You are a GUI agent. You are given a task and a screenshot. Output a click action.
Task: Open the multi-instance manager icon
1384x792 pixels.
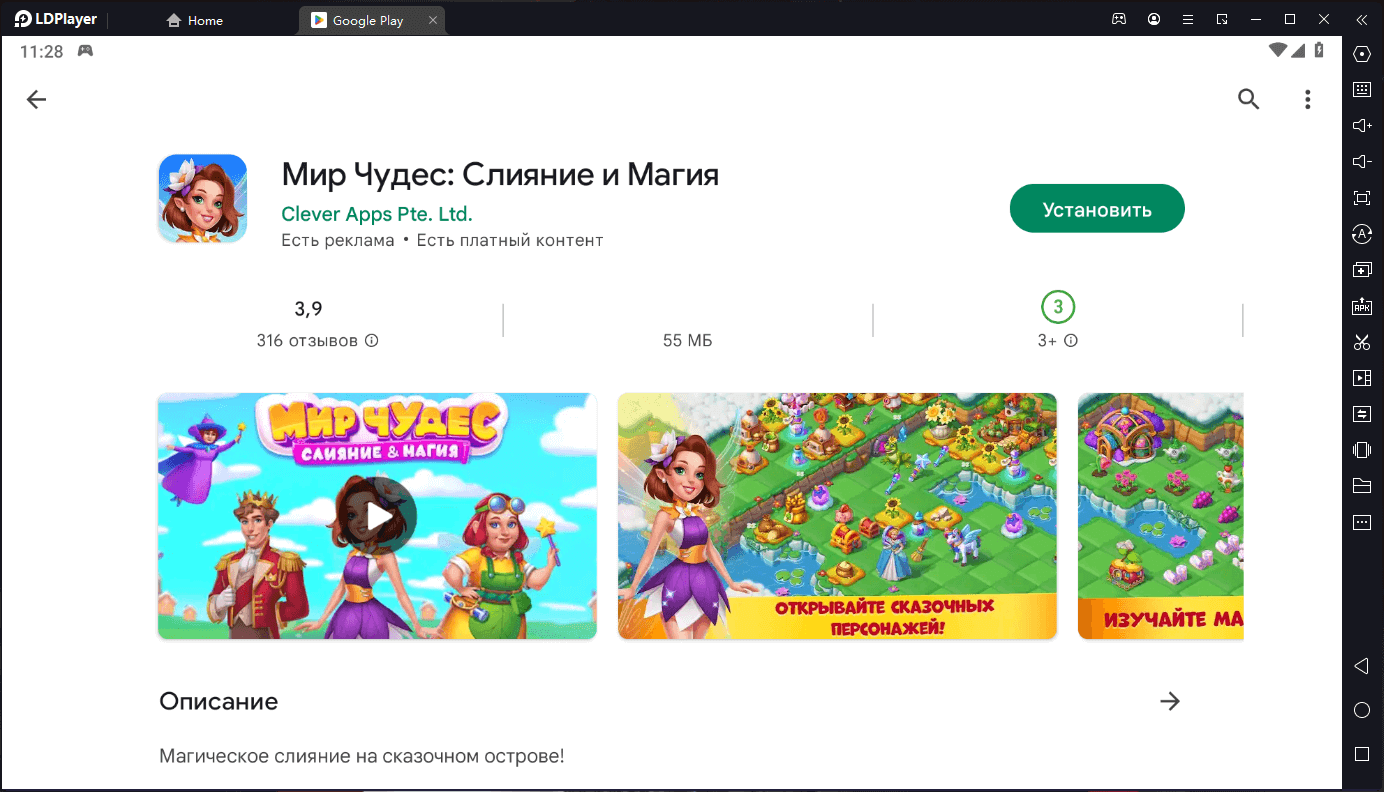(x=1361, y=270)
